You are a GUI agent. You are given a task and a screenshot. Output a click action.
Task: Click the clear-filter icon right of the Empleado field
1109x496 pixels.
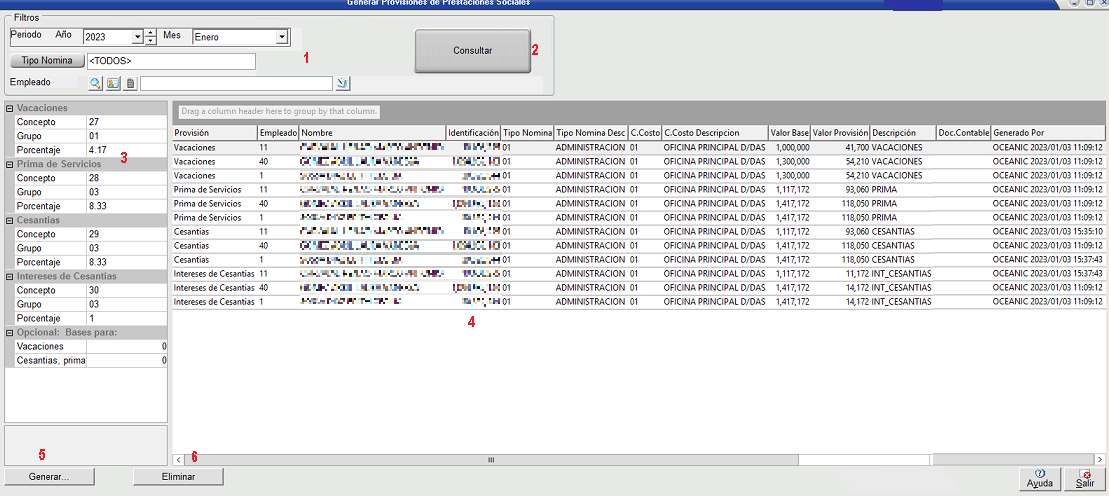tap(343, 83)
